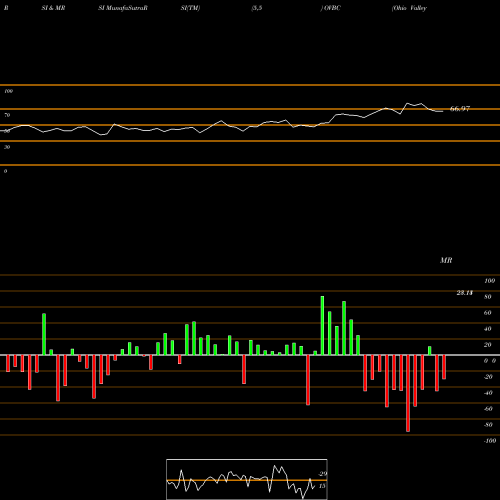Click the -60 label on MR axis
This screenshot has height=500, width=500.
[488, 409]
